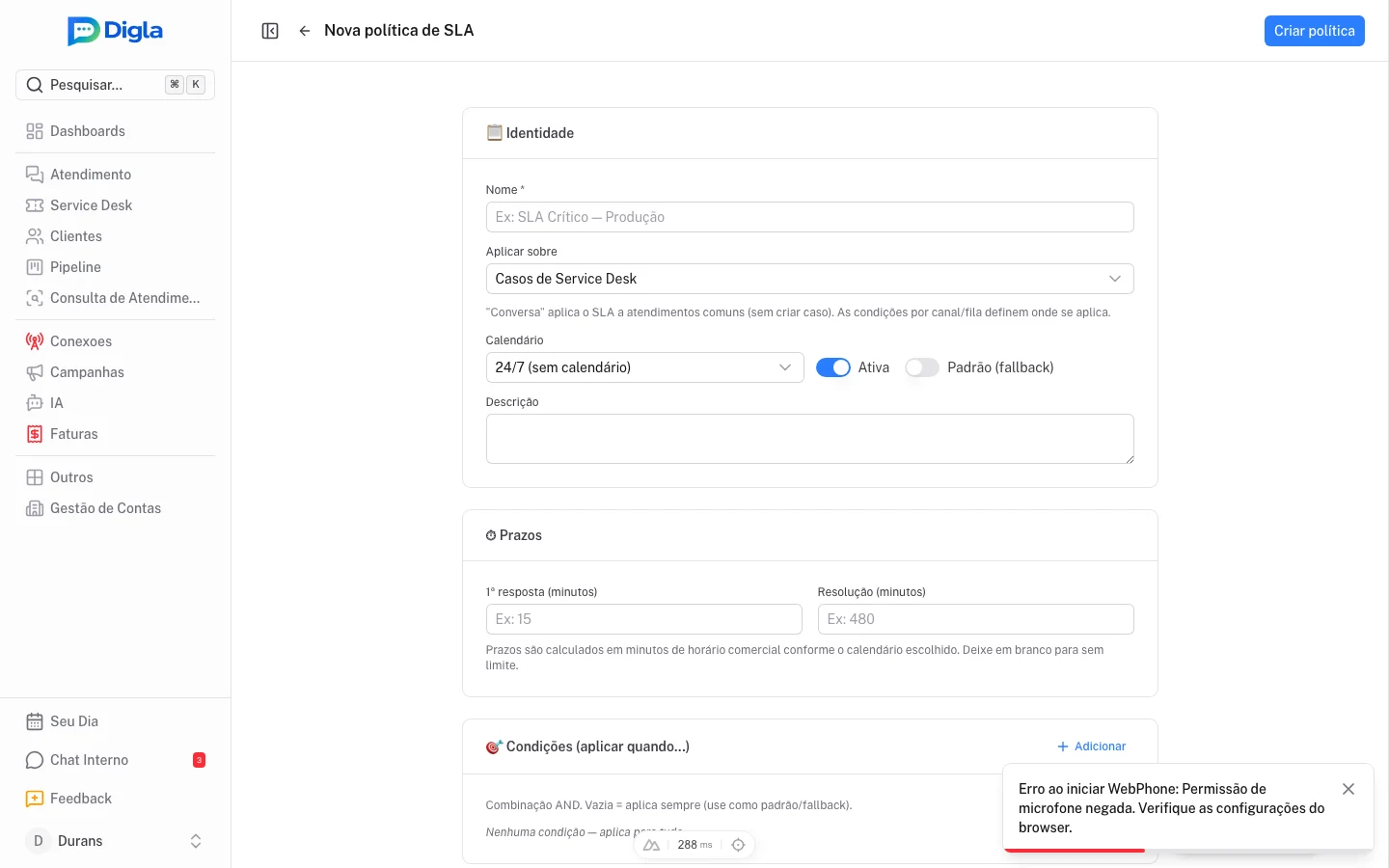Open the Aplicar sobre dropdown

coord(810,279)
